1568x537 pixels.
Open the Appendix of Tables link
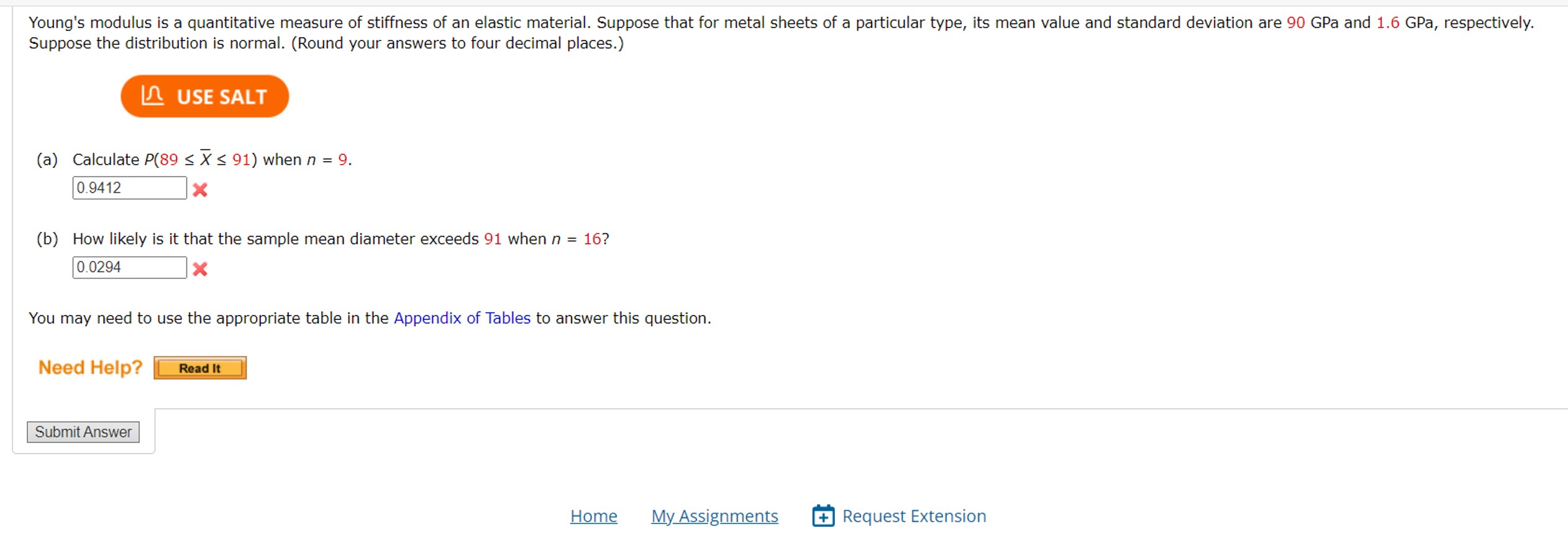(462, 318)
